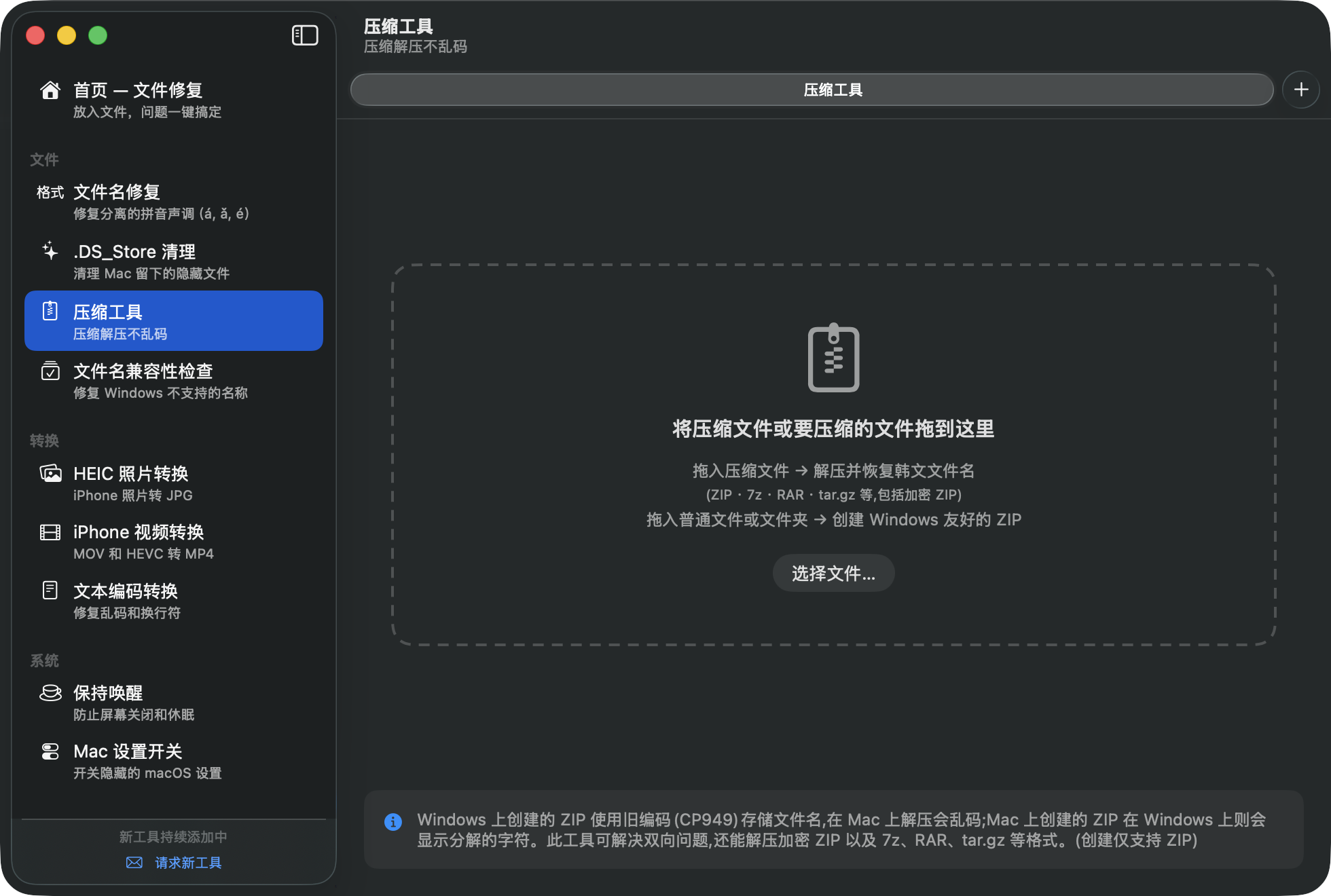1331x896 pixels.
Task: Open iPhone 视频转换 film icon
Action: tap(50, 532)
